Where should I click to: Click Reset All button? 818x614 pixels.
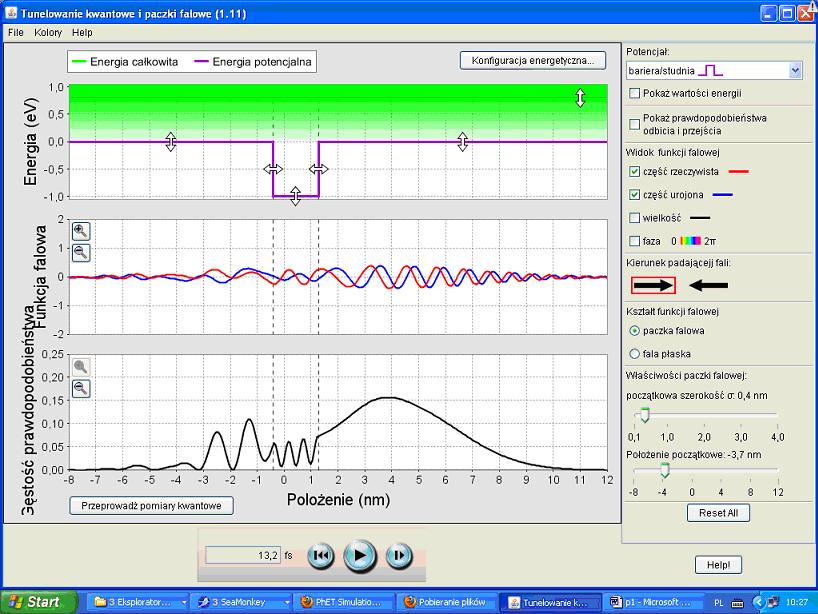pyautogui.click(x=718, y=513)
